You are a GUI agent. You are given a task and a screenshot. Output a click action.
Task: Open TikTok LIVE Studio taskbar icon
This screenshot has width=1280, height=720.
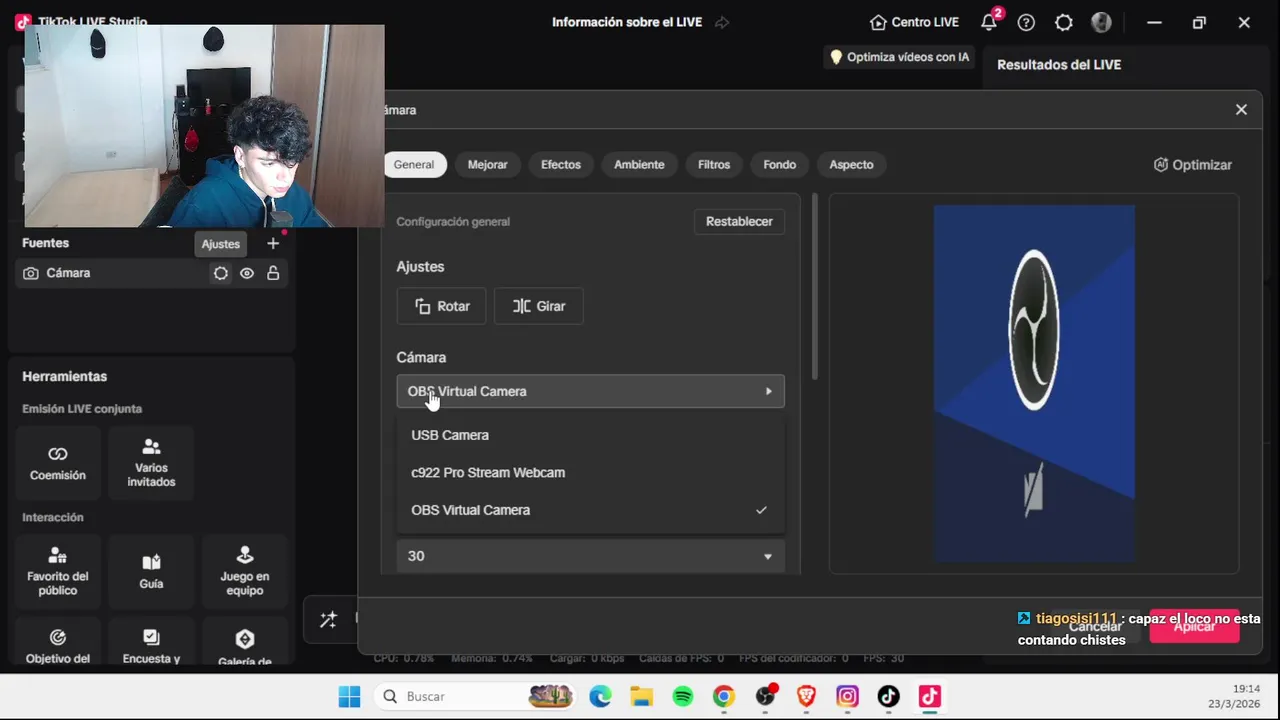tap(930, 696)
